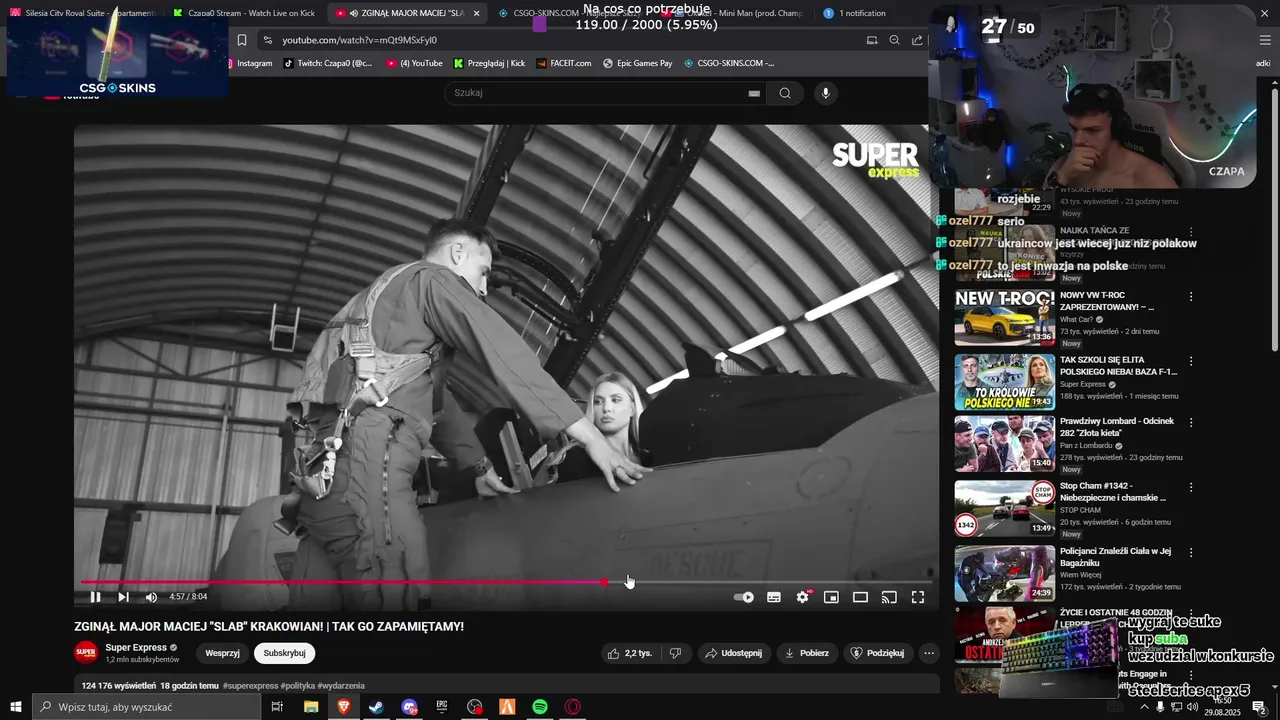Open File Explorer from the taskbar
Image resolution: width=1280 pixels, height=720 pixels.
[311, 707]
